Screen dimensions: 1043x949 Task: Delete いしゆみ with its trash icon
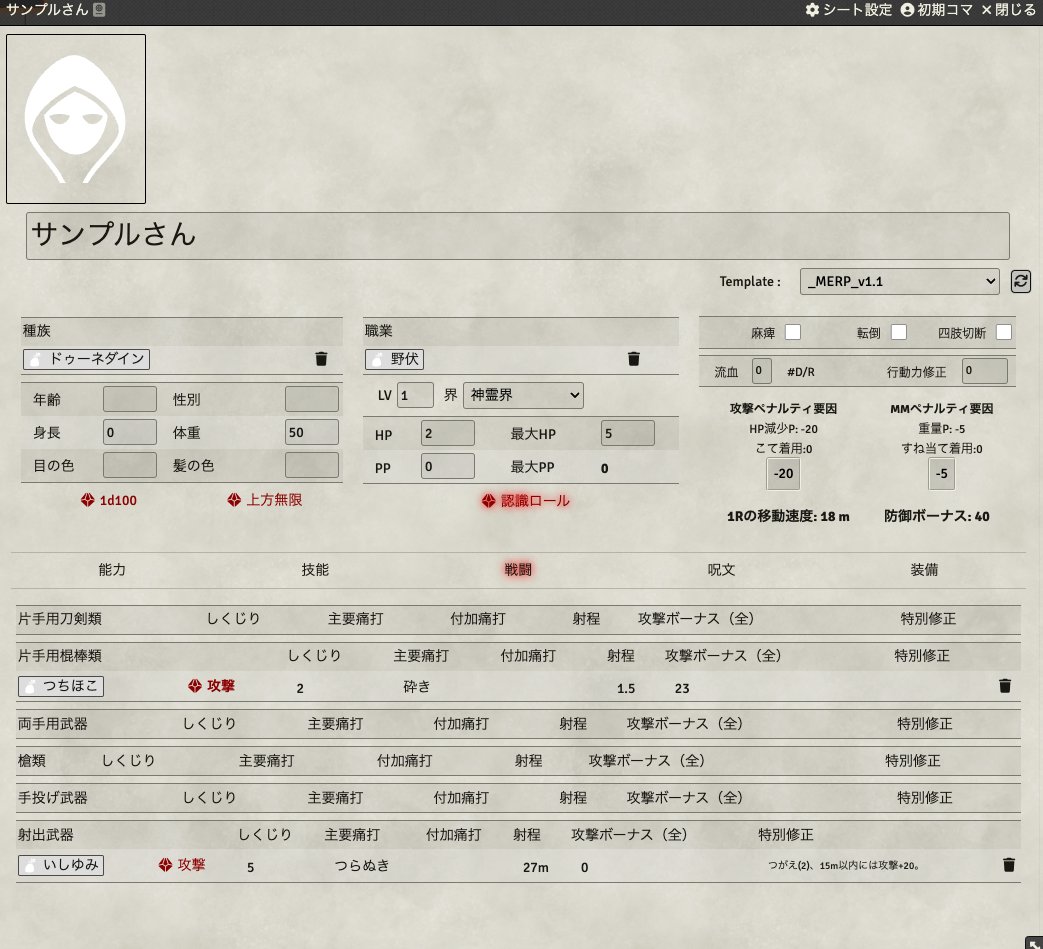1008,865
